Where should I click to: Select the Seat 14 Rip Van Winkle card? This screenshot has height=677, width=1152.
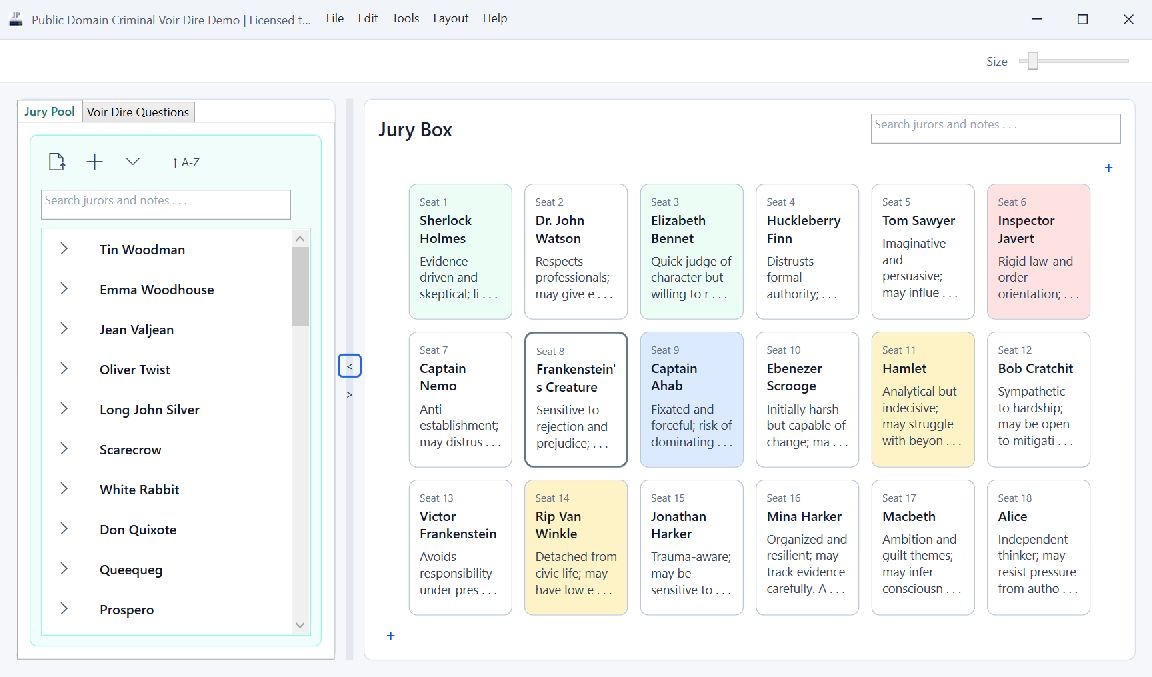point(576,548)
